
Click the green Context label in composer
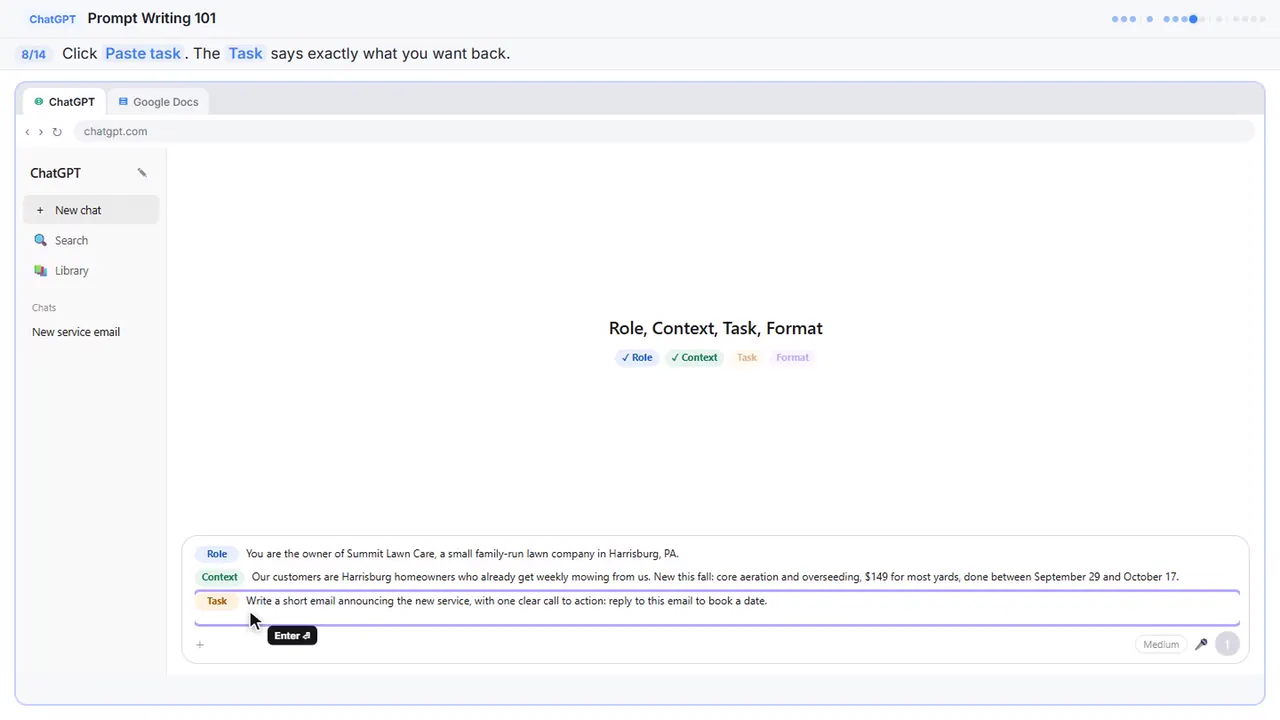220,577
